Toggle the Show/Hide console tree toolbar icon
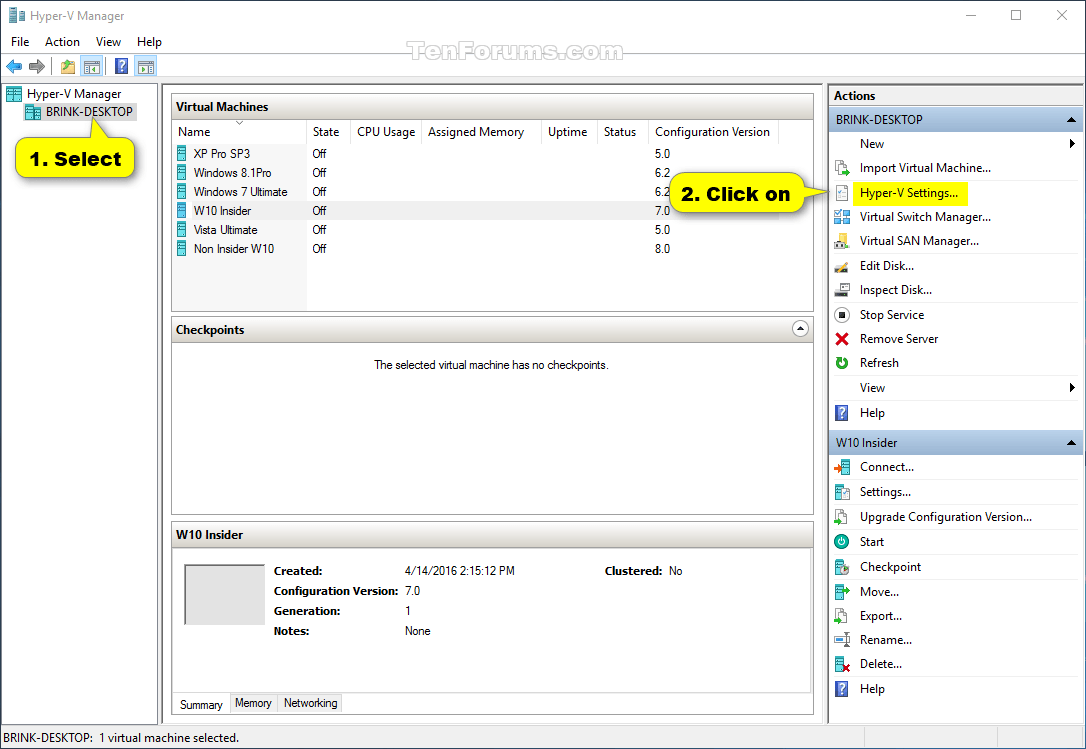This screenshot has height=749, width=1086. (x=91, y=66)
